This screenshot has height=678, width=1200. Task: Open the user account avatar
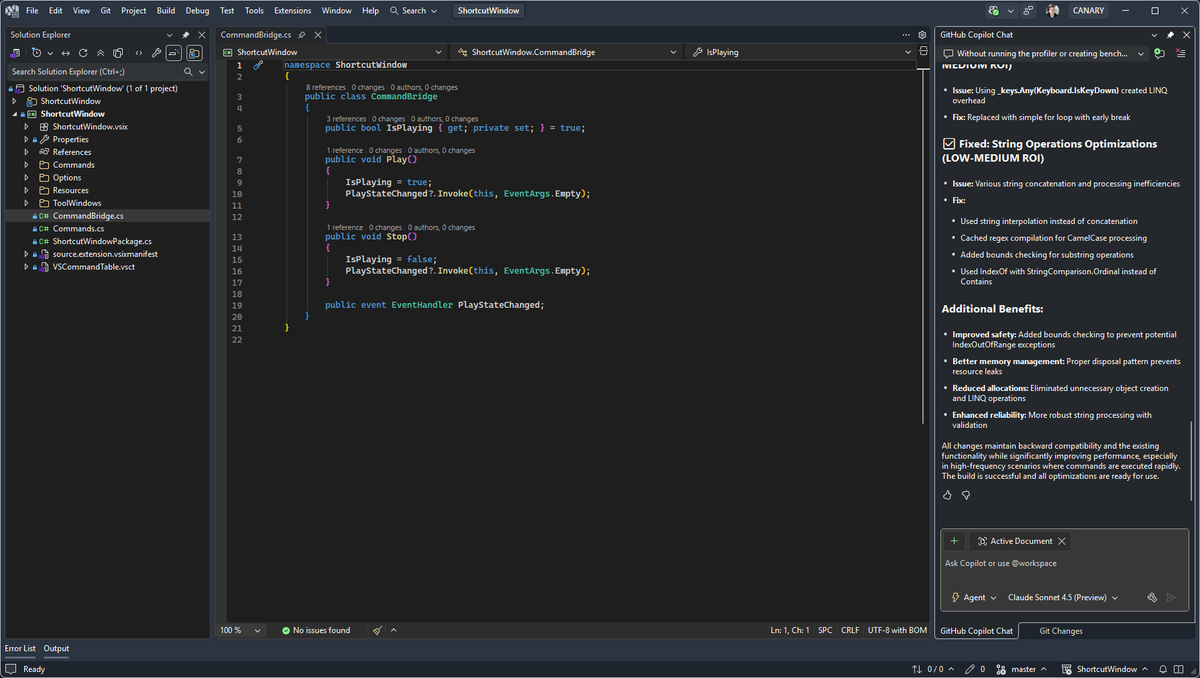pos(1053,10)
